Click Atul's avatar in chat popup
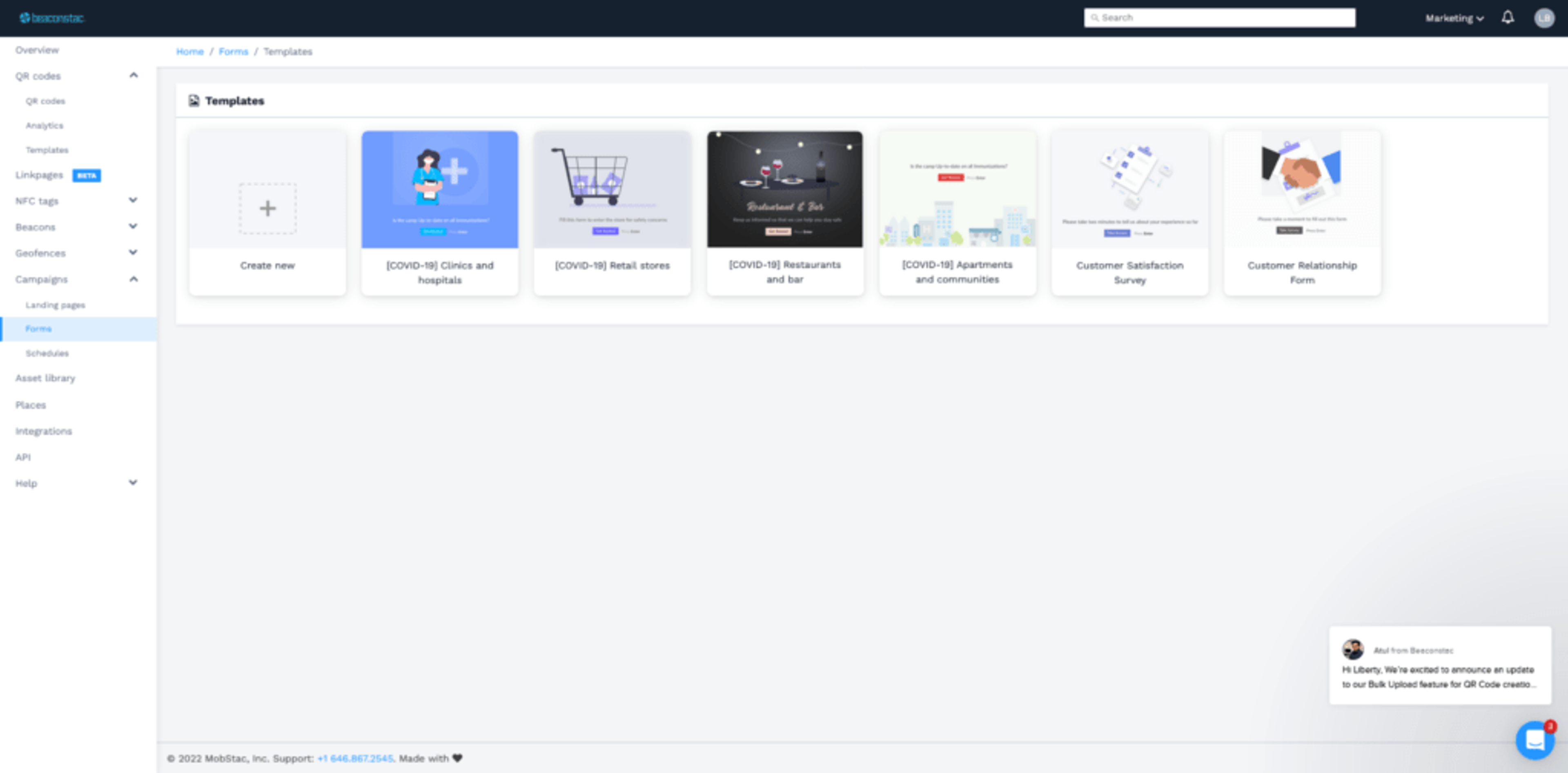The width and height of the screenshot is (1568, 773). click(x=1352, y=649)
